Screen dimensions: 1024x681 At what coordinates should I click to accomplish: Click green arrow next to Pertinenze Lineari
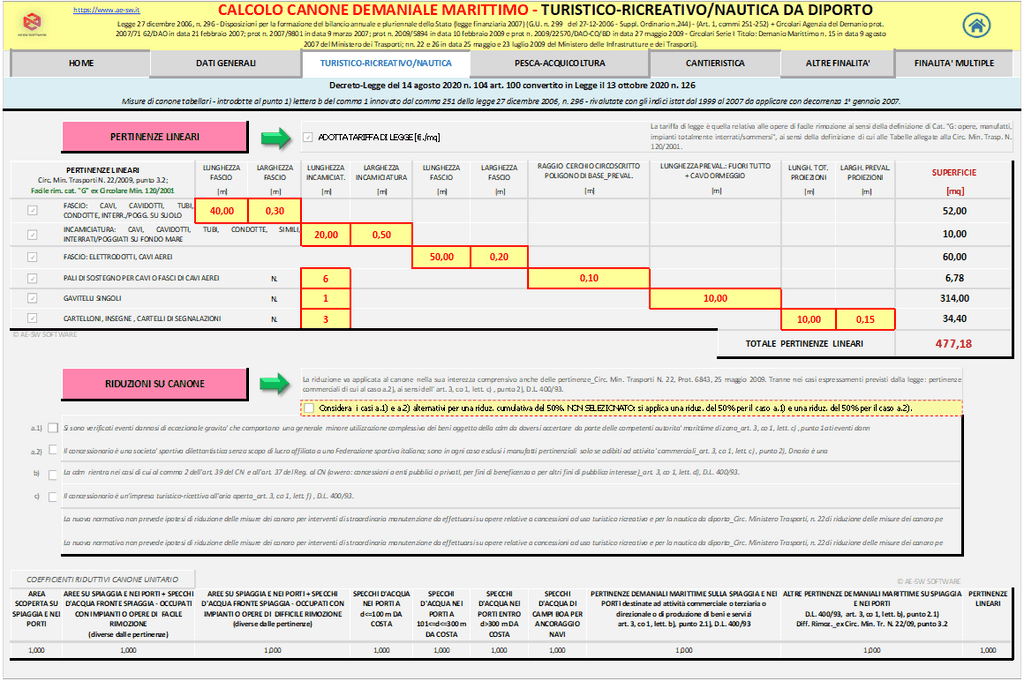[274, 137]
